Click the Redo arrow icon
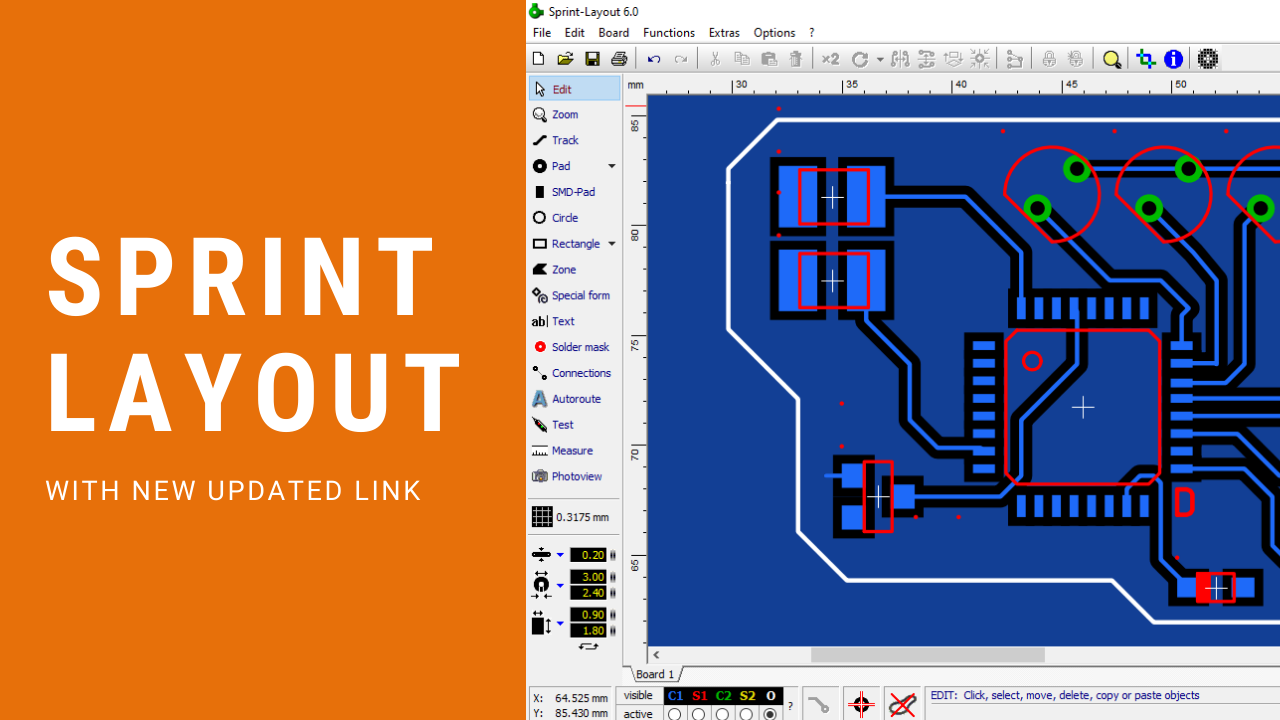This screenshot has height=720, width=1280. tap(681, 59)
